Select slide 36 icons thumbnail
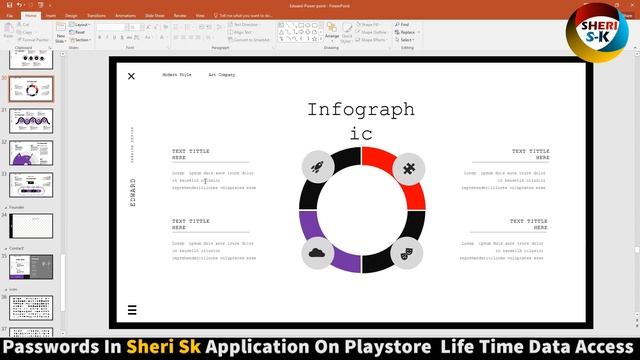Image resolution: width=640 pixels, height=360 pixels. click(x=31, y=308)
